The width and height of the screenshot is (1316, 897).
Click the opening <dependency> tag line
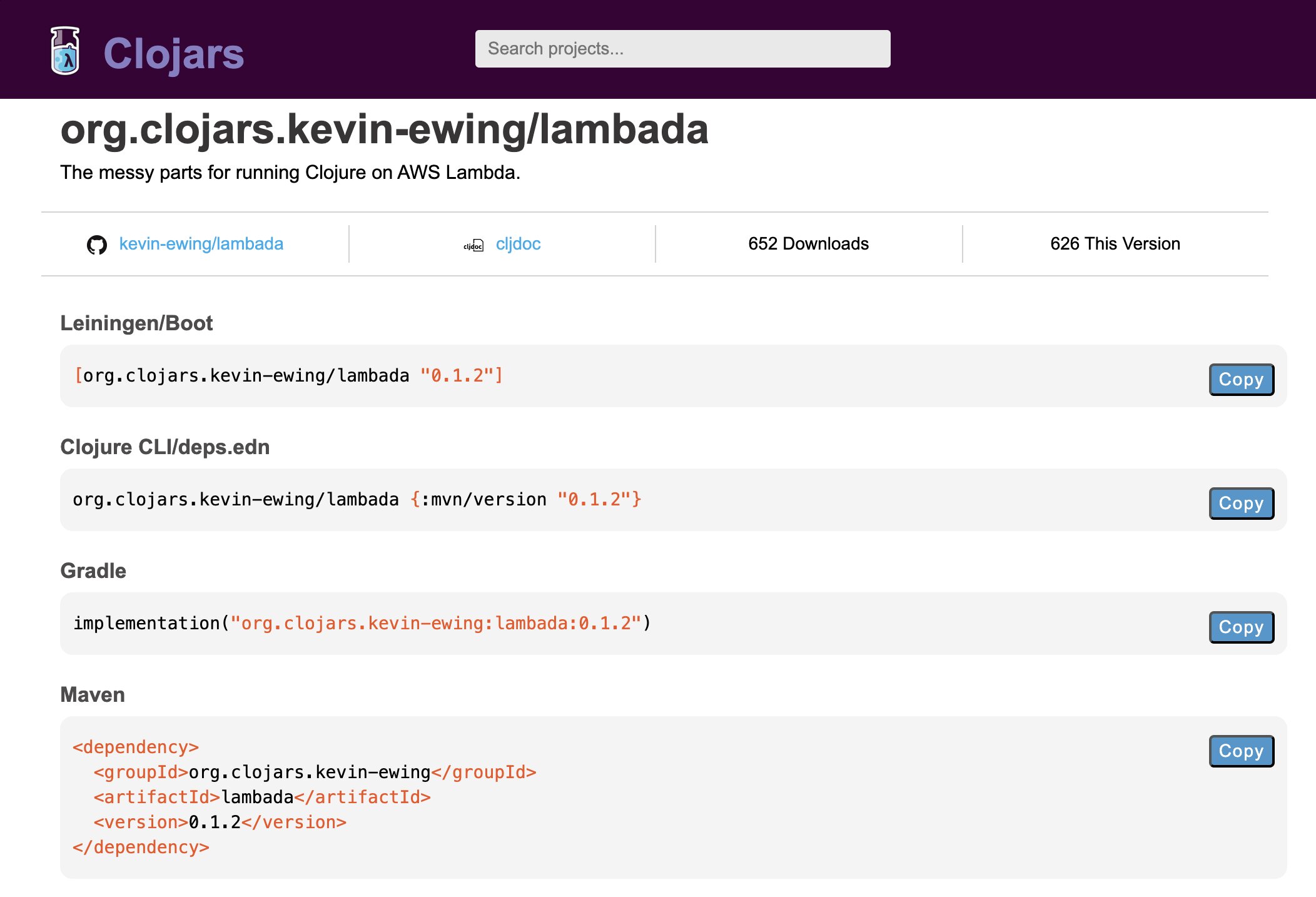pyautogui.click(x=136, y=747)
